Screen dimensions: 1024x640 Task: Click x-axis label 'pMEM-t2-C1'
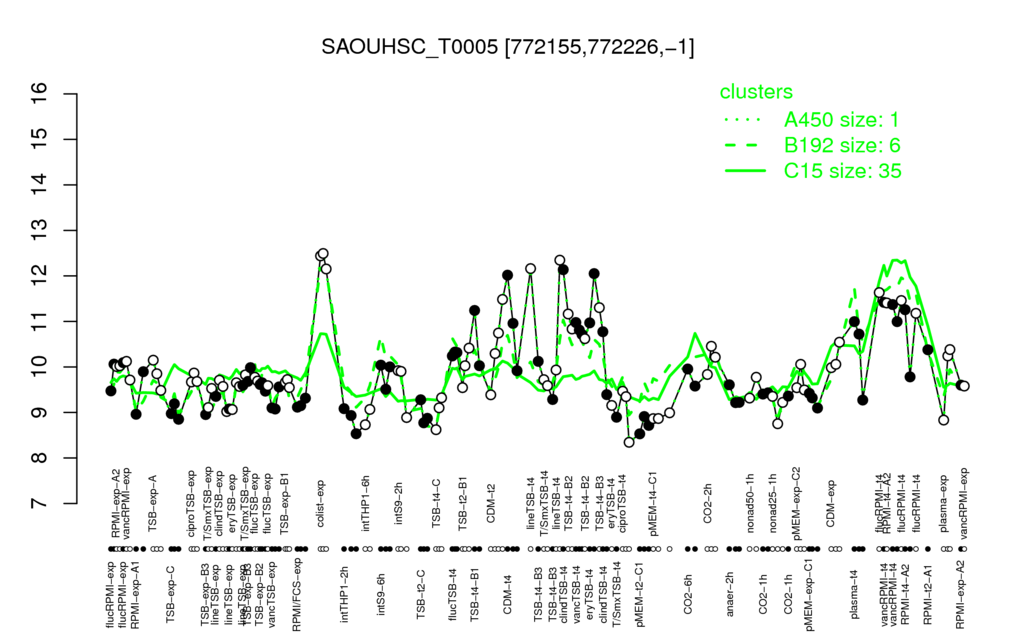(x=639, y=594)
